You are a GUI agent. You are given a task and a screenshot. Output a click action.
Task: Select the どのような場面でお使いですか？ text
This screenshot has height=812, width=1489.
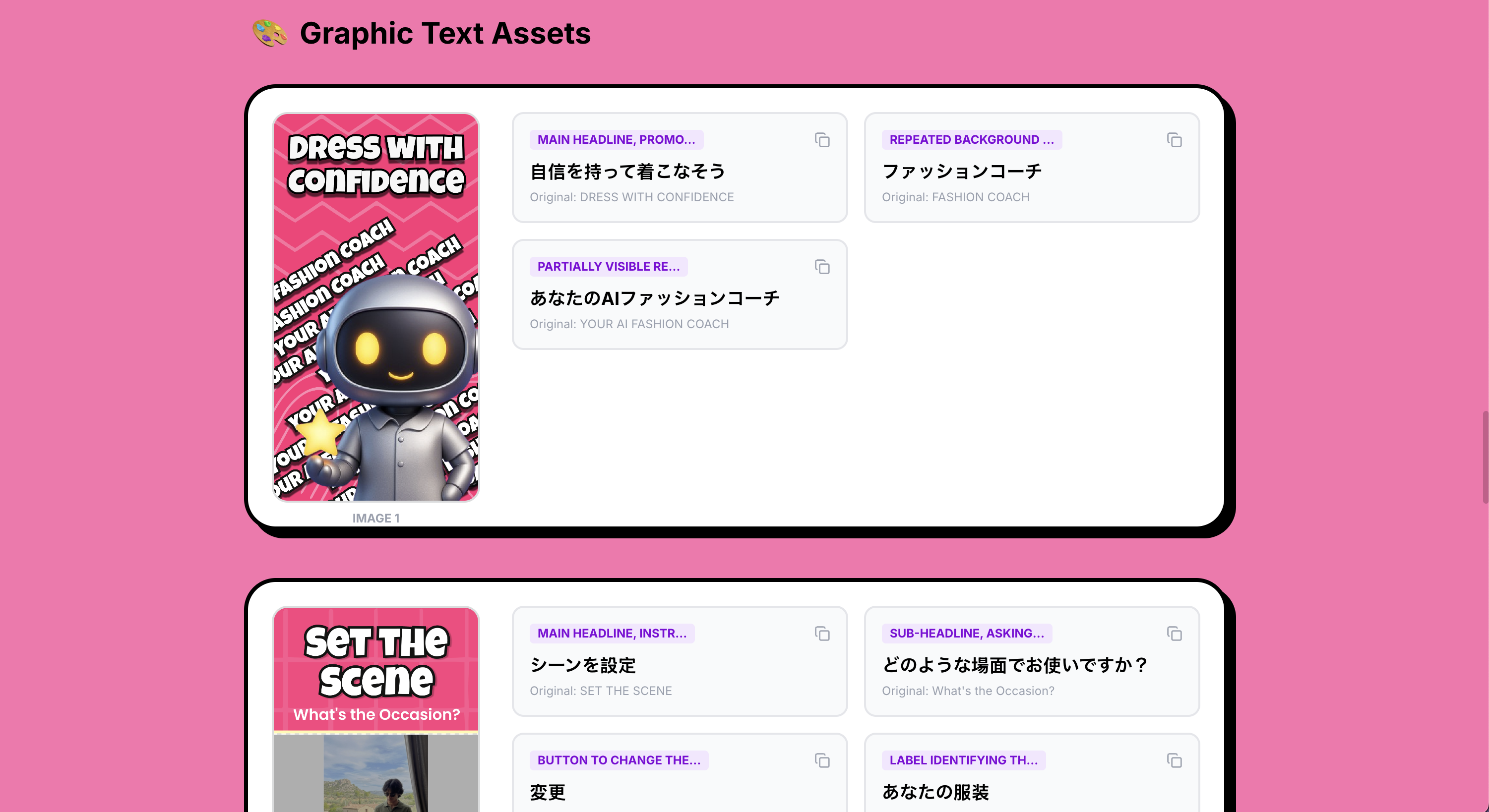(1014, 665)
